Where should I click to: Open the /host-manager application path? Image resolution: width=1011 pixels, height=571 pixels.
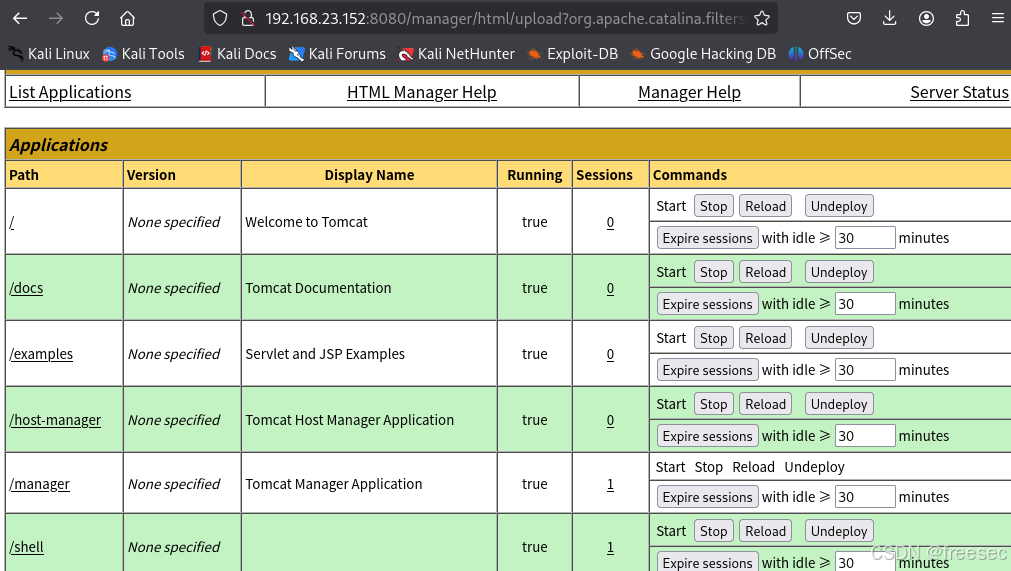[x=55, y=420]
